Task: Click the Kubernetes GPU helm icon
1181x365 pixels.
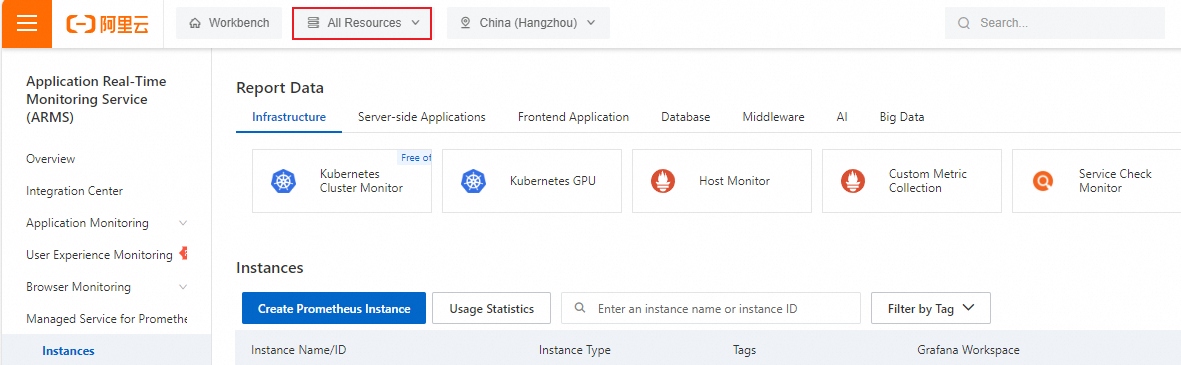Action: point(472,181)
